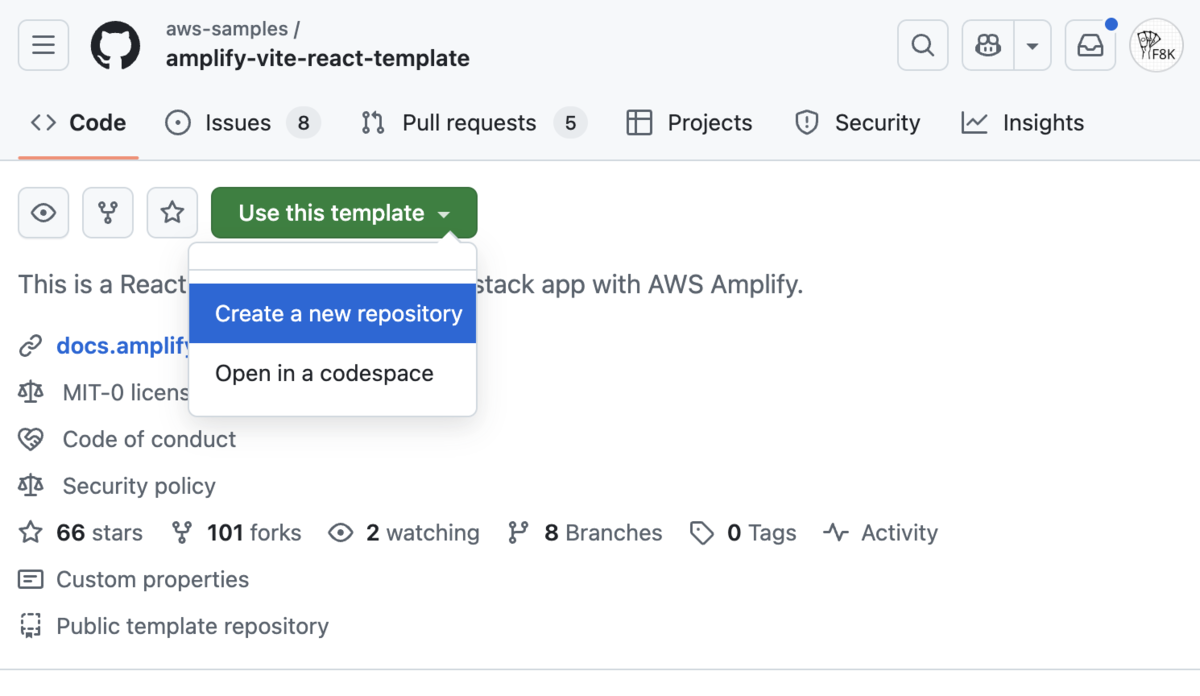View the 66 stars list
This screenshot has height=696, width=1200.
pos(99,533)
